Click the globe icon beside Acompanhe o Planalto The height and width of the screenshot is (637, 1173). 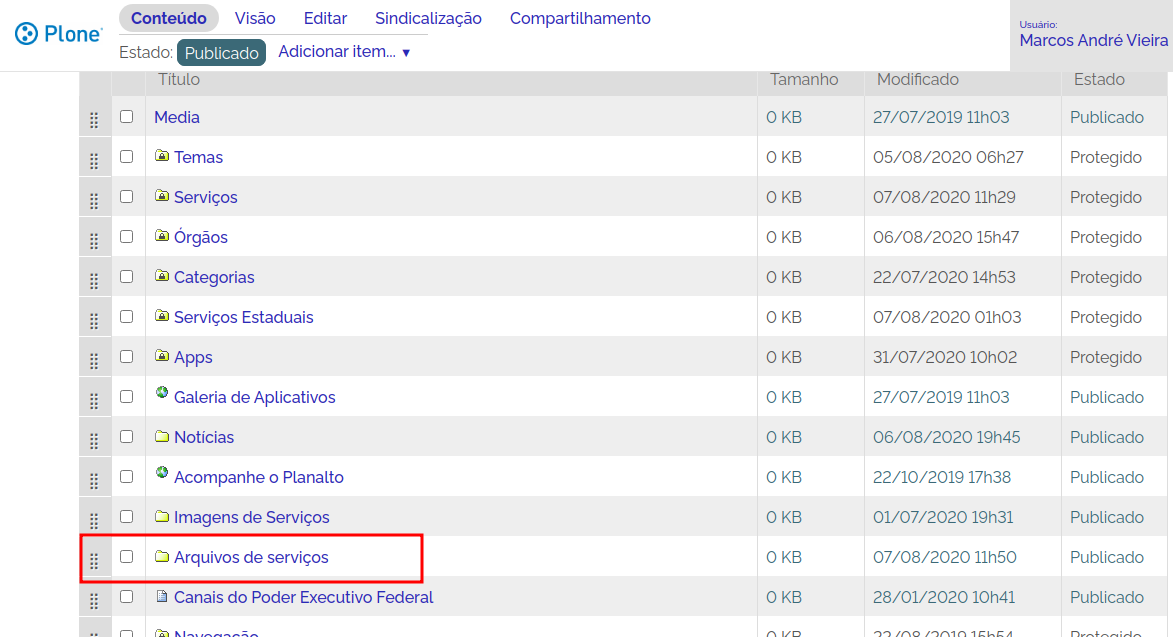tap(162, 473)
